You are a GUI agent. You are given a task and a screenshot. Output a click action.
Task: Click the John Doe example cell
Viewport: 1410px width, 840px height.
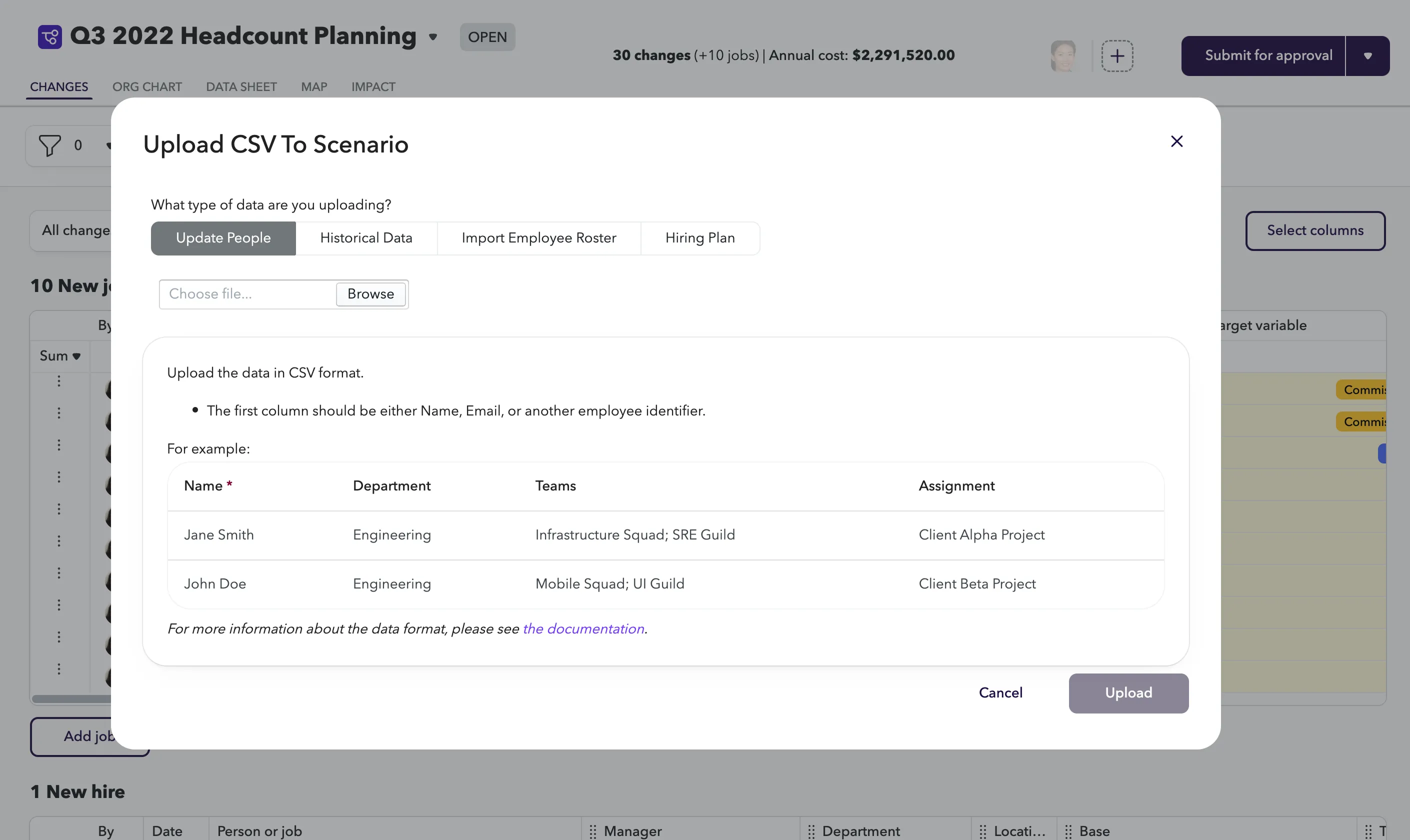(215, 583)
